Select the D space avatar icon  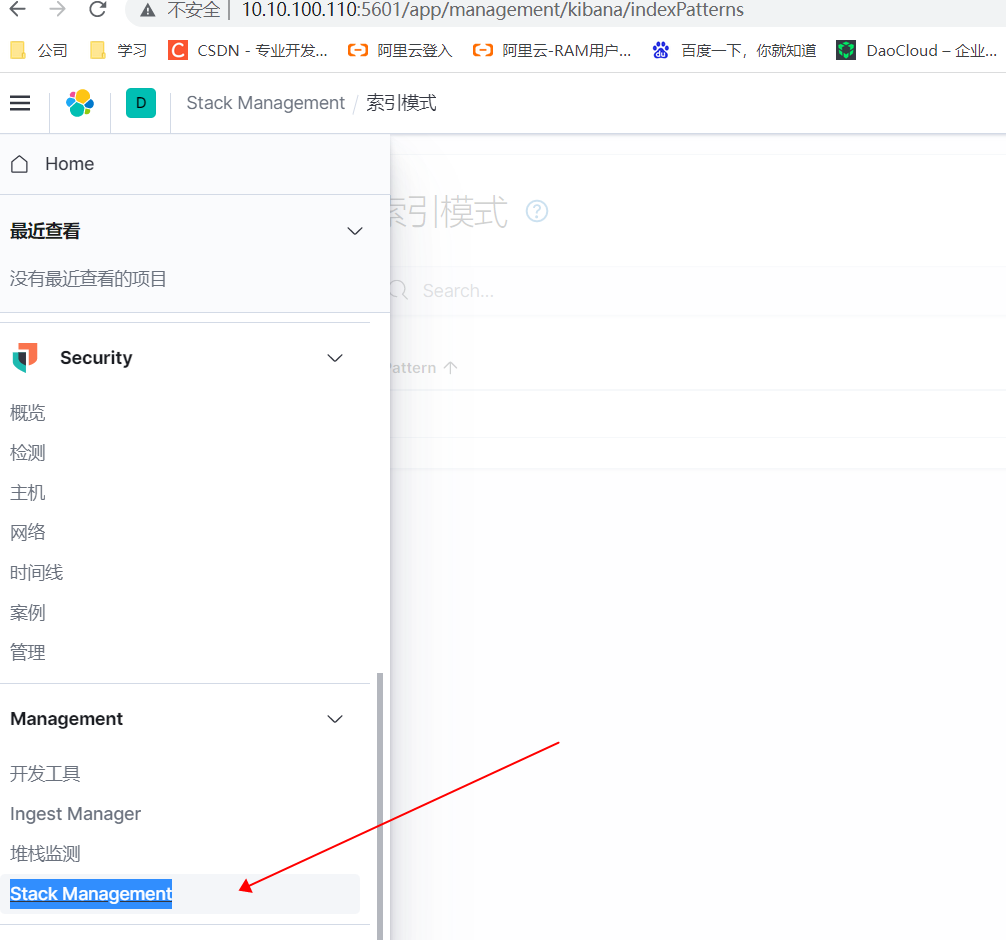point(140,102)
